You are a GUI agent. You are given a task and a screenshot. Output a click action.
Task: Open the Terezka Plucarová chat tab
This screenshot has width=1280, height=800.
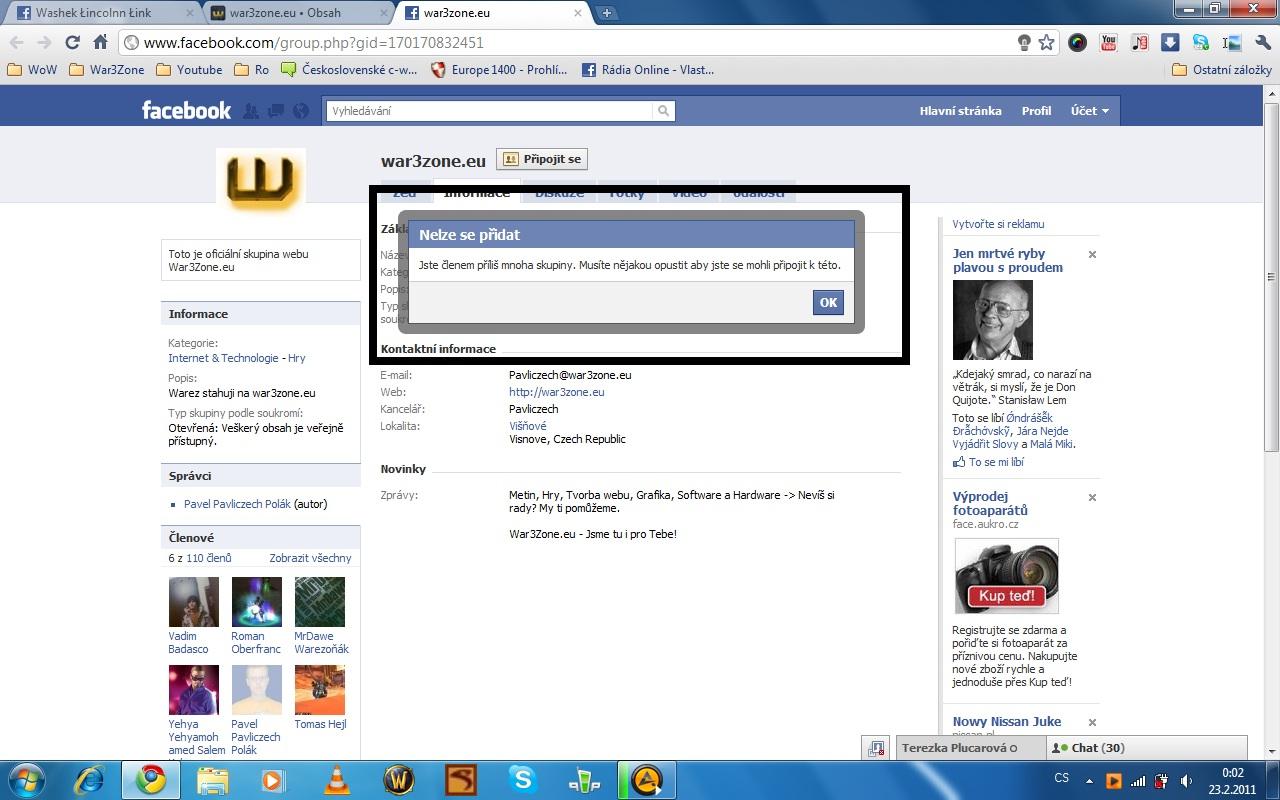(970, 748)
